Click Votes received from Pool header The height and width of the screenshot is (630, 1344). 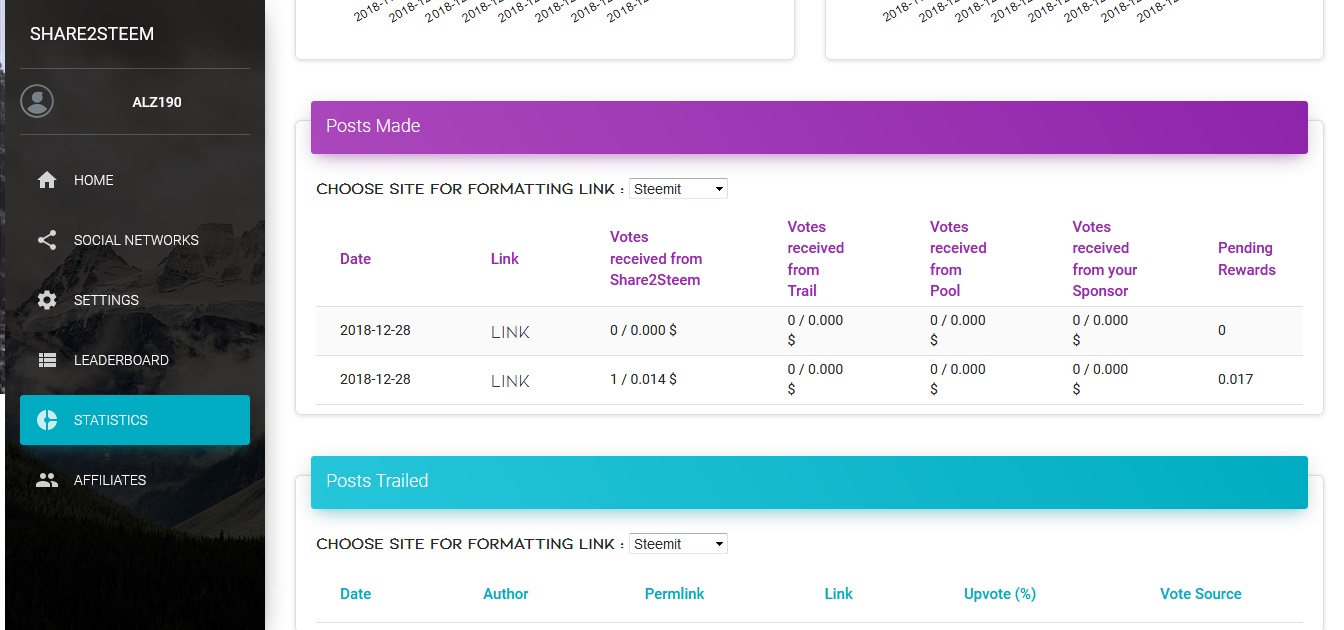[958, 259]
